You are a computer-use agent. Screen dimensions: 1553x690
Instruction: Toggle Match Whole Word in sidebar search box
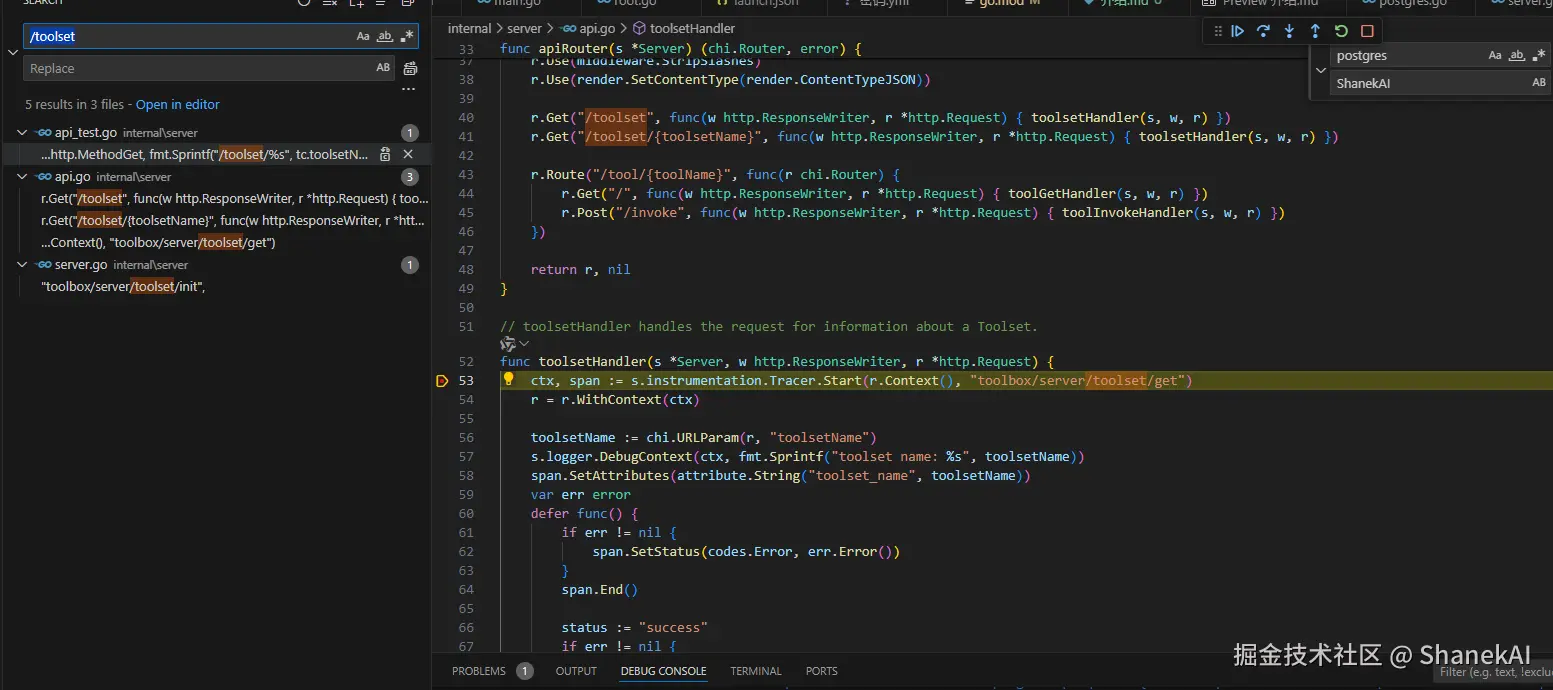(384, 36)
